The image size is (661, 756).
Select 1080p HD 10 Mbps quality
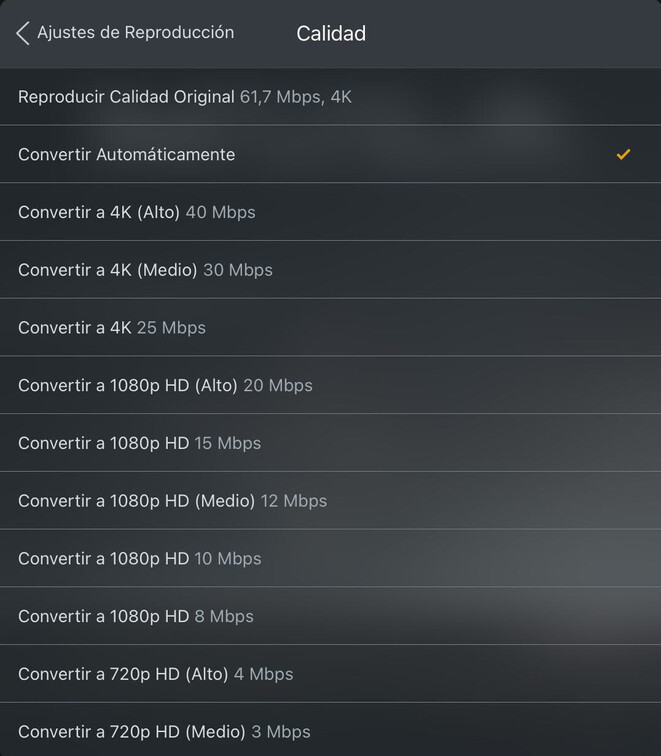[139, 559]
